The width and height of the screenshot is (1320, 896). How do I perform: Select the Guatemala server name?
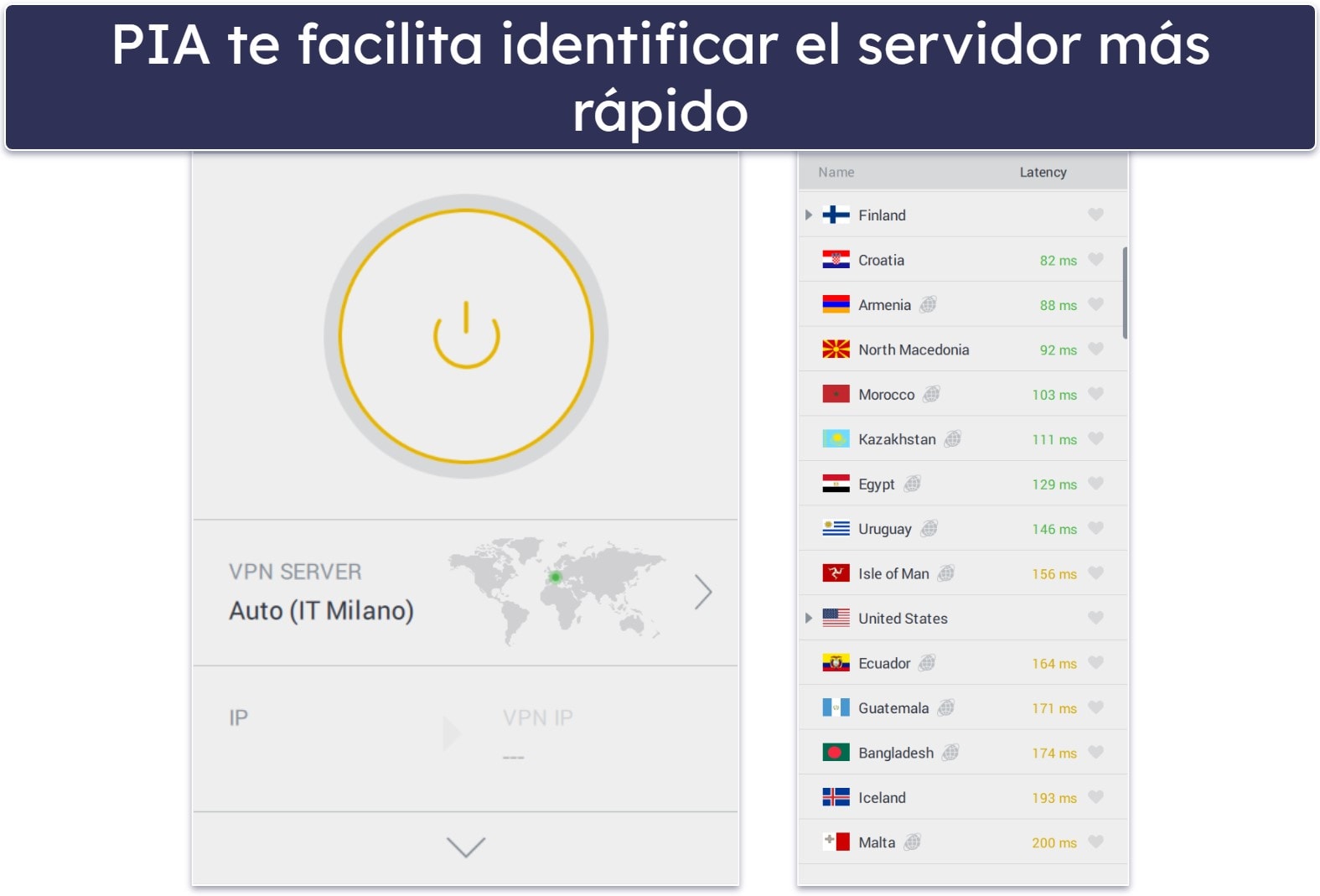tap(893, 708)
